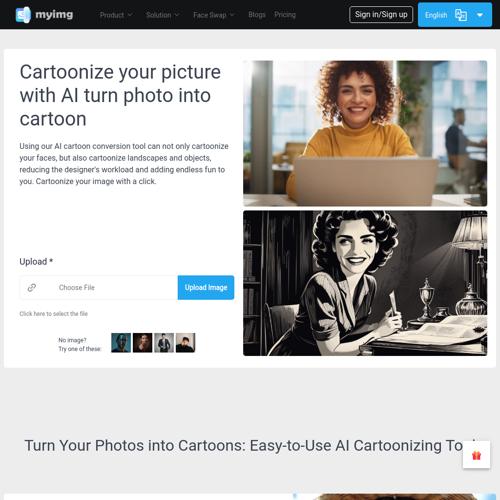The height and width of the screenshot is (500, 500).
Task: Expand the Product dropdown menu
Action: pyautogui.click(x=116, y=15)
